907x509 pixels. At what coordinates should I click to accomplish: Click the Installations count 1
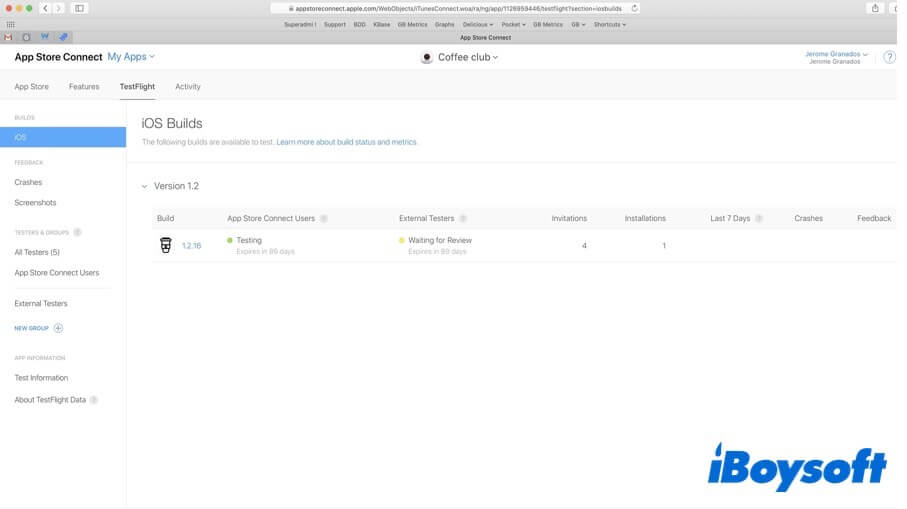pyautogui.click(x=664, y=246)
